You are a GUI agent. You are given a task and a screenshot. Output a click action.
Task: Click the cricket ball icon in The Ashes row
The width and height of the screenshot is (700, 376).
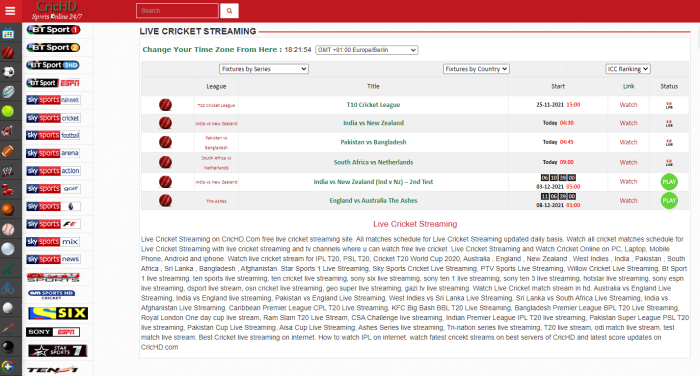pyautogui.click(x=165, y=201)
